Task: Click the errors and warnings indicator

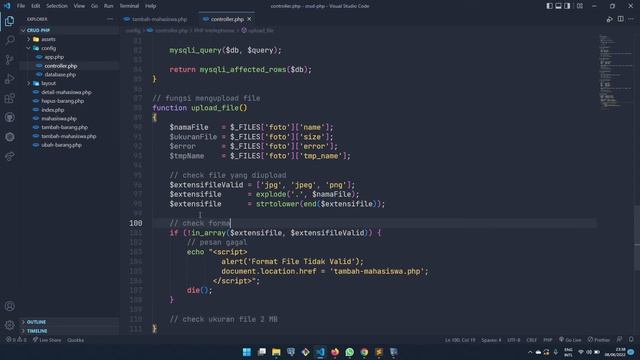Action: [16, 340]
